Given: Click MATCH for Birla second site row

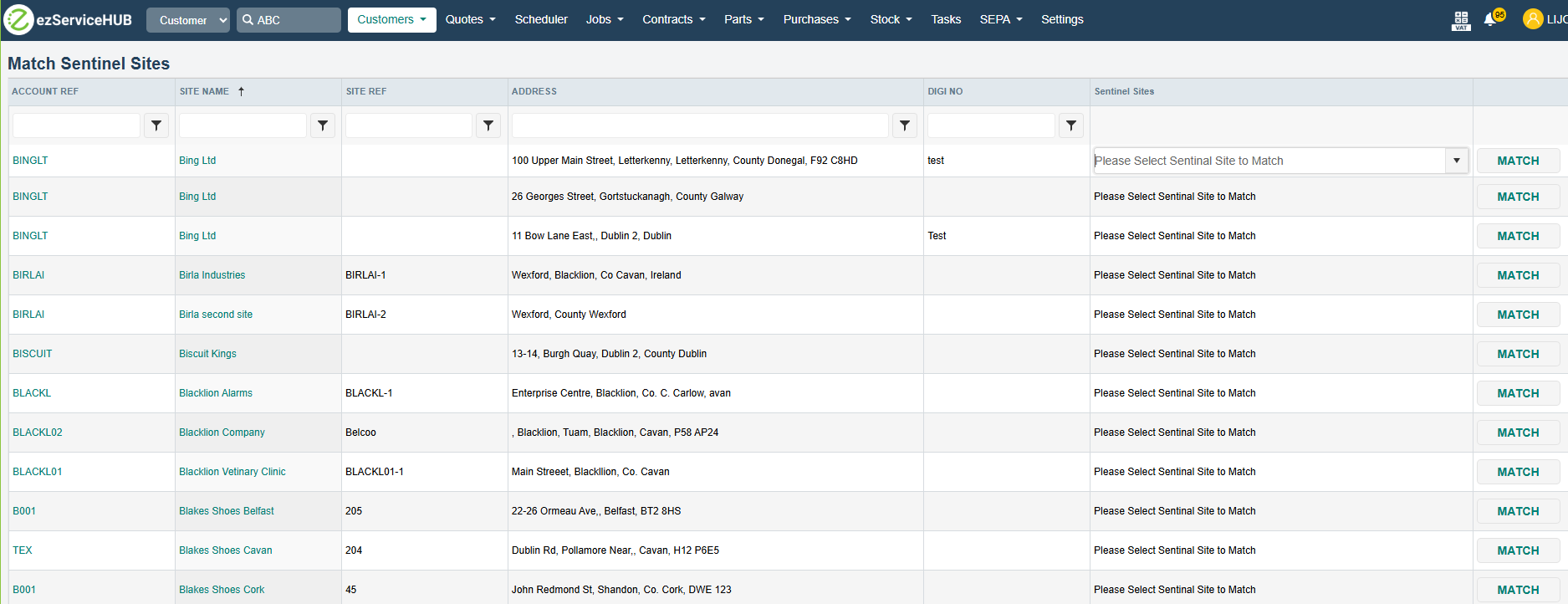Looking at the screenshot, I should pos(1518,315).
